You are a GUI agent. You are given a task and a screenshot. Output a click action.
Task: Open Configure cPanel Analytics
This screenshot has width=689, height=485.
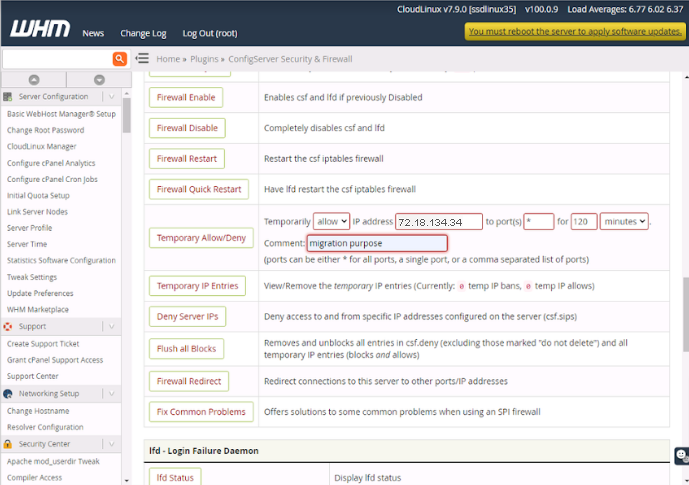[x=51, y=163]
